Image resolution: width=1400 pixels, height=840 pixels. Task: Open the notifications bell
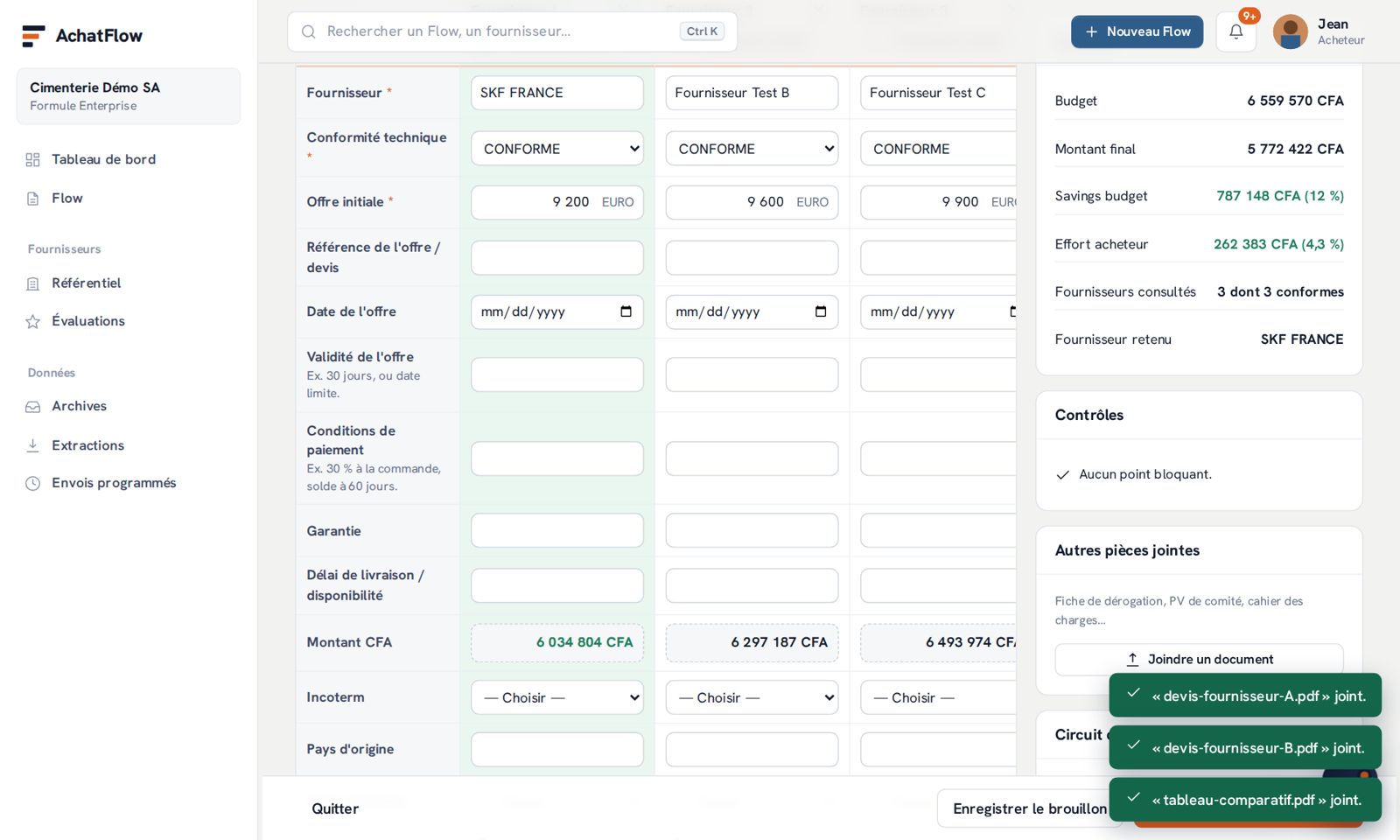coord(1235,31)
